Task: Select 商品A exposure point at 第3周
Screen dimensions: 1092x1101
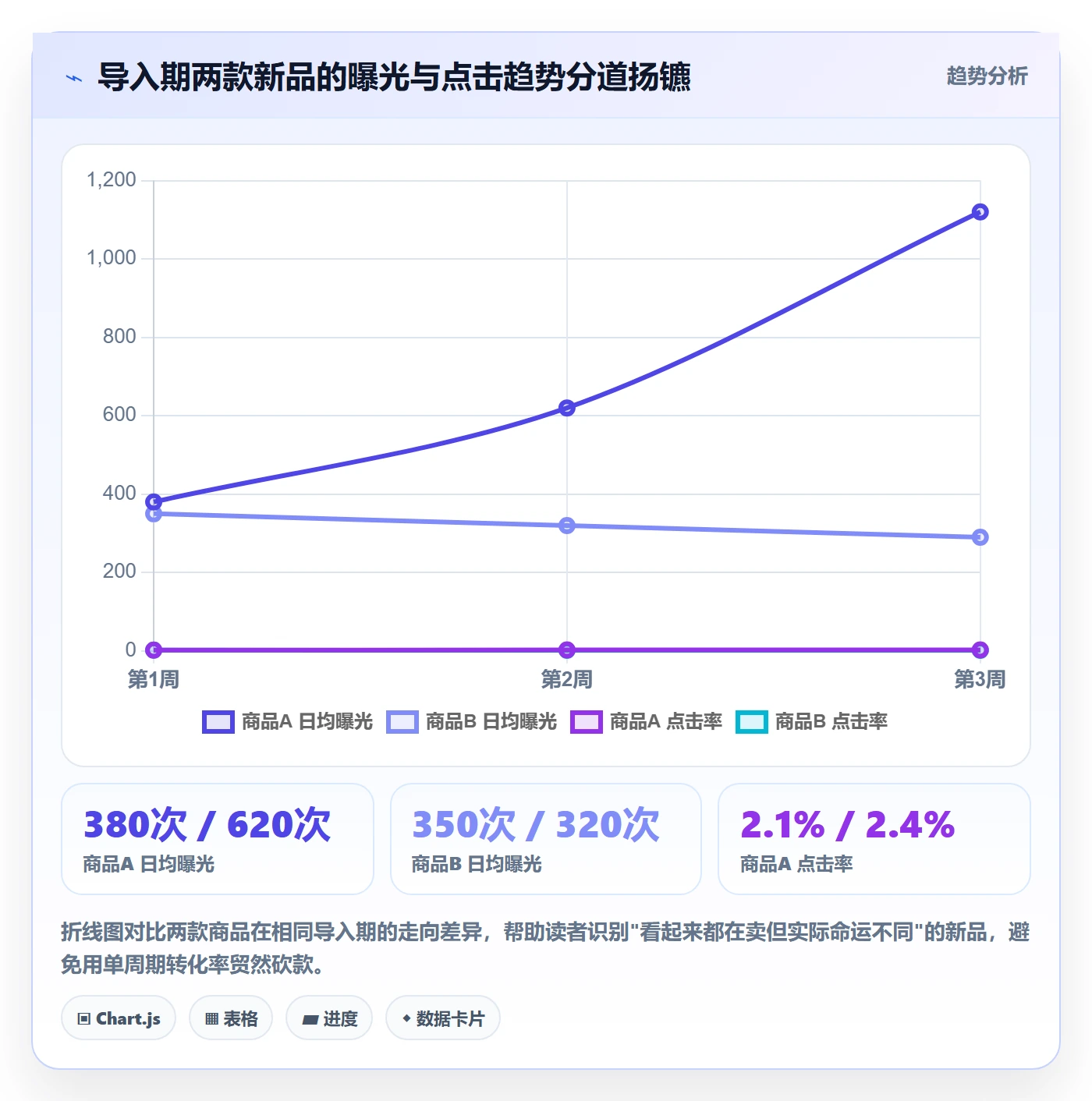Action: click(x=980, y=212)
